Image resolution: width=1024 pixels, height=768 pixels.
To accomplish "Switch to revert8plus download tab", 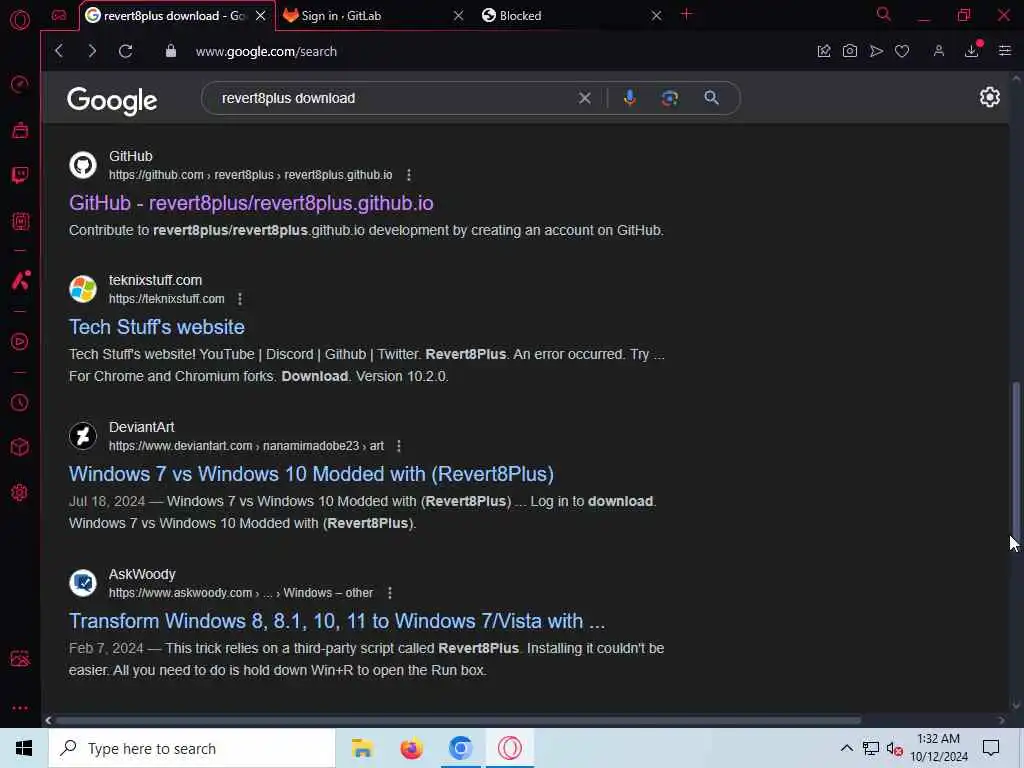I will [167, 16].
